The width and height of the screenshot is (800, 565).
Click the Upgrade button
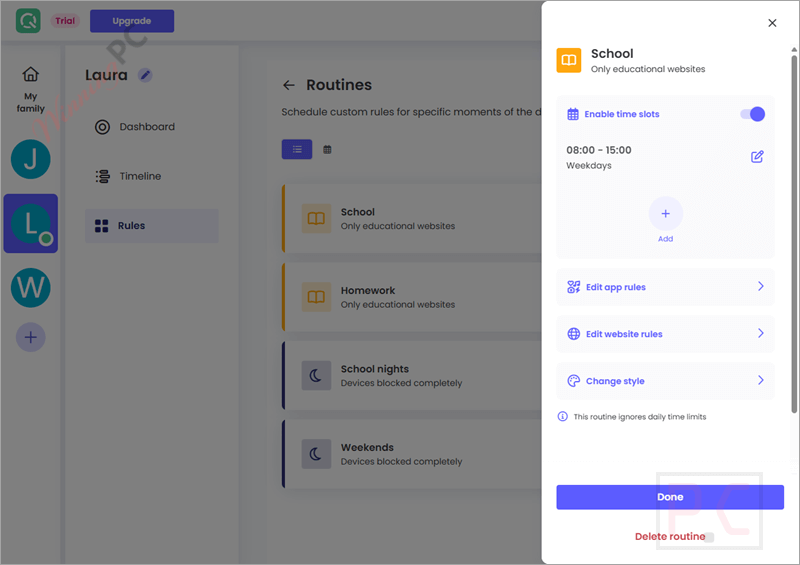pos(132,21)
